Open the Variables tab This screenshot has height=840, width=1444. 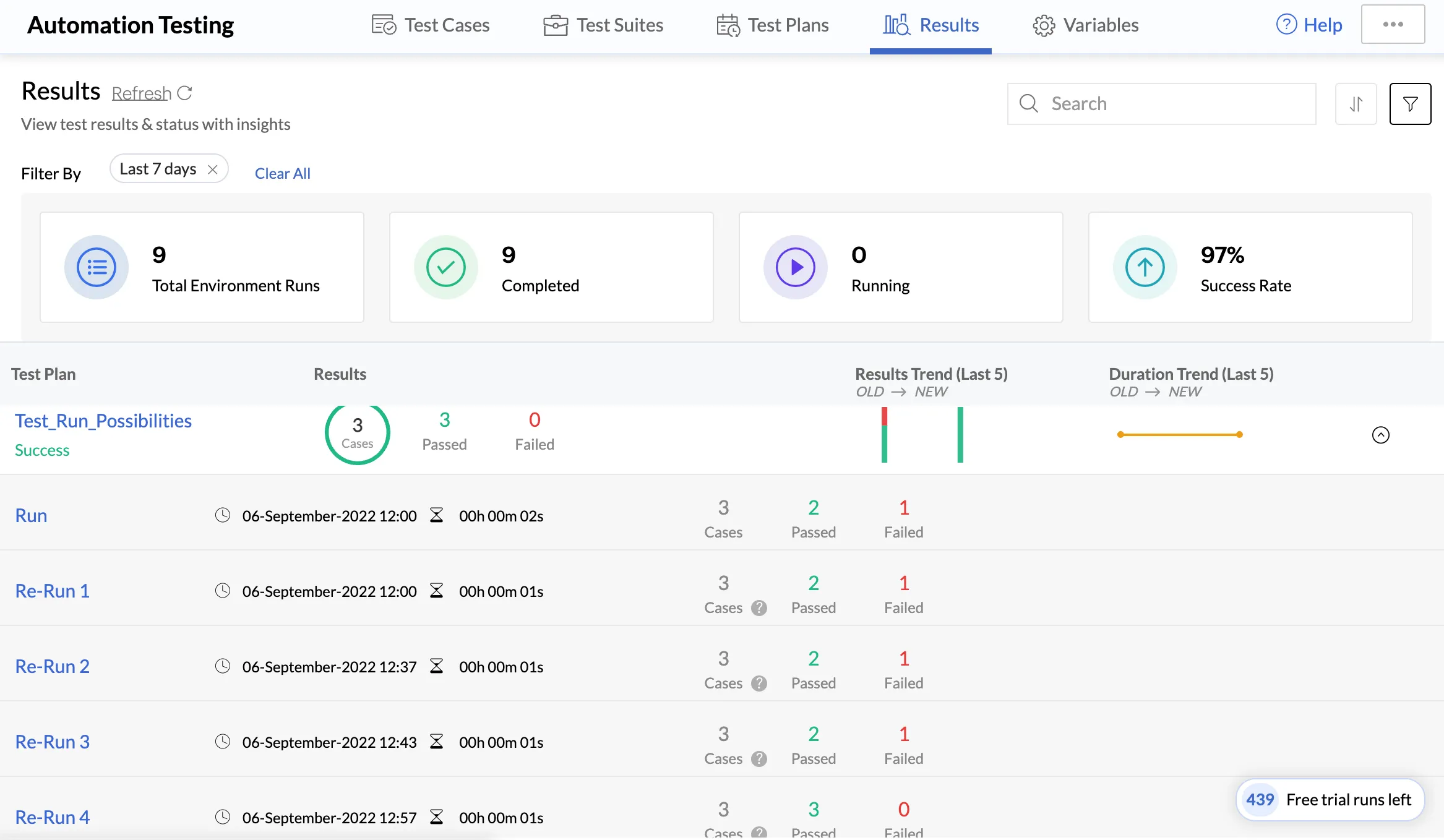point(1086,25)
